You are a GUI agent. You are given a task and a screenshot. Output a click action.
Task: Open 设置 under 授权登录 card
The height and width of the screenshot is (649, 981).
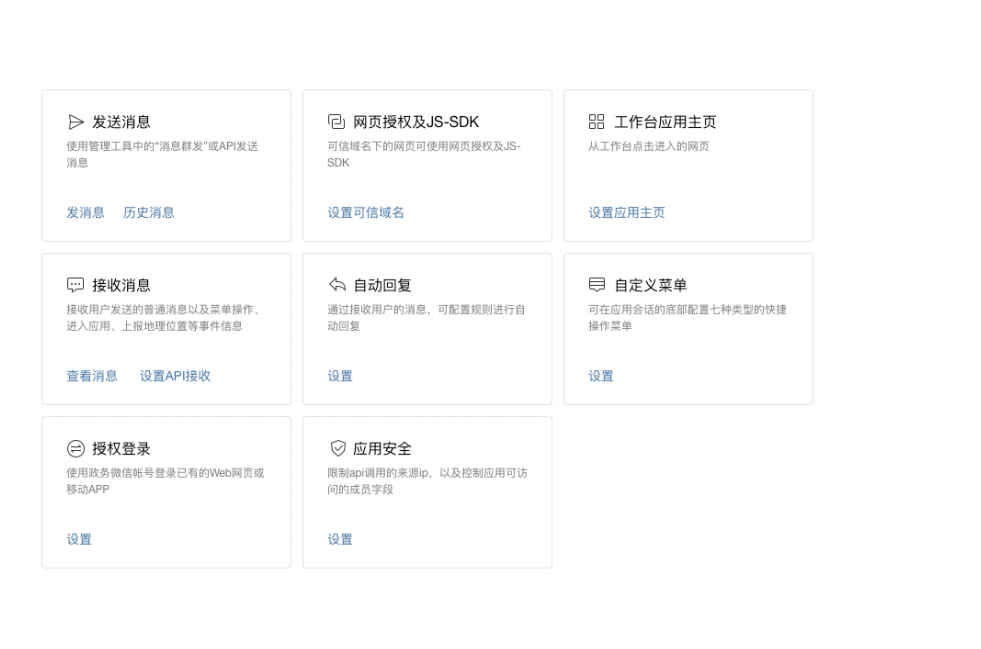tap(79, 539)
